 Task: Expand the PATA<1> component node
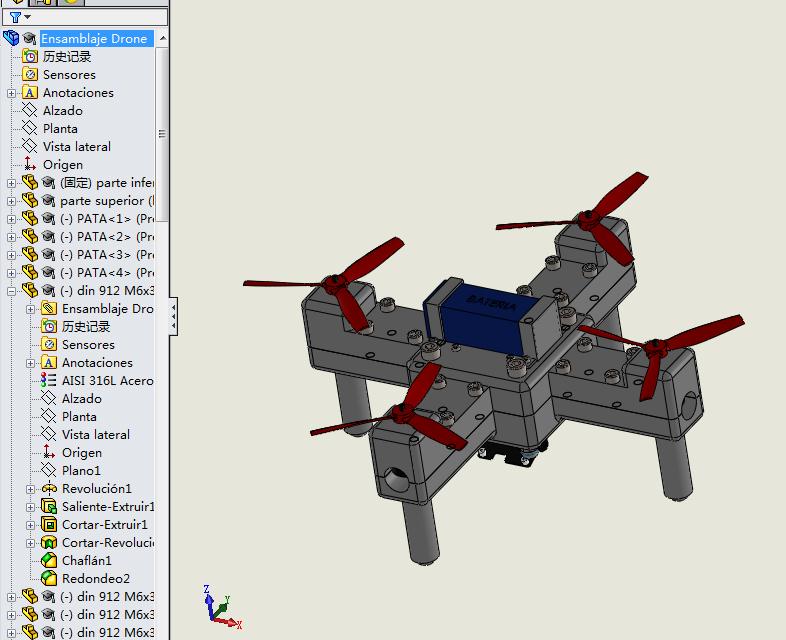[x=12, y=219]
